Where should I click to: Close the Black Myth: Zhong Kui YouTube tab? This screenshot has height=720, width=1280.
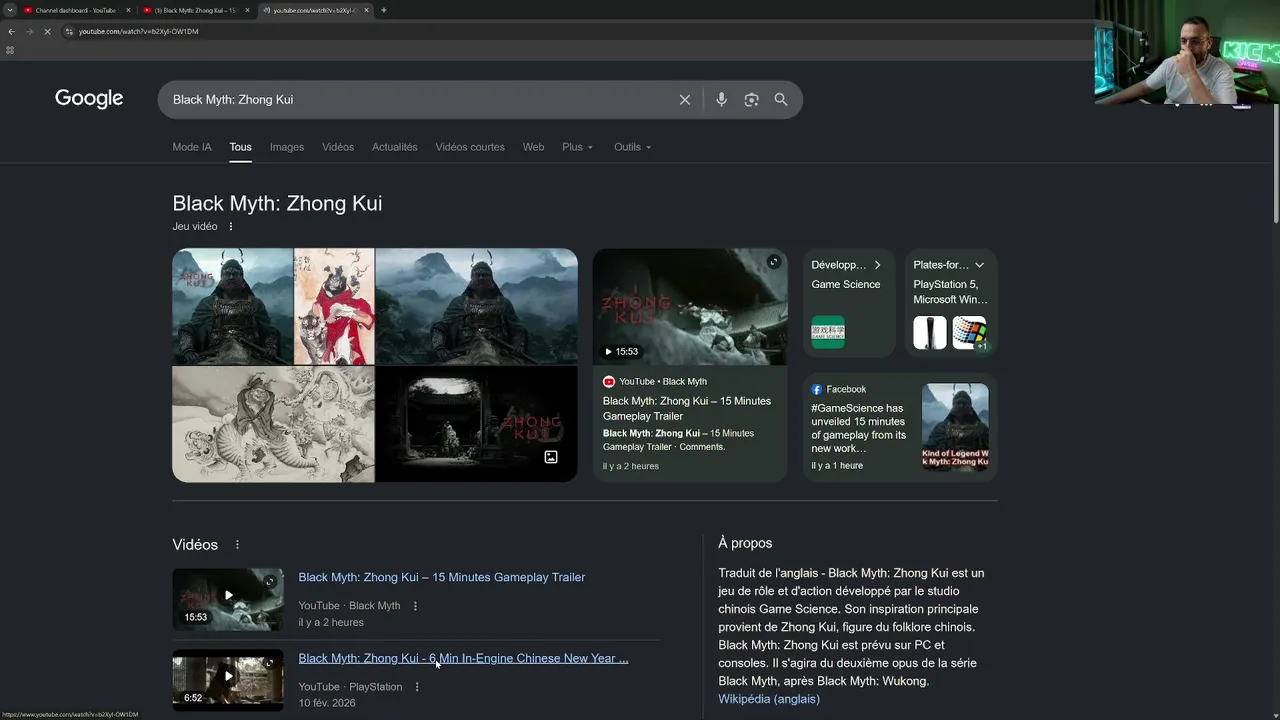pos(246,10)
